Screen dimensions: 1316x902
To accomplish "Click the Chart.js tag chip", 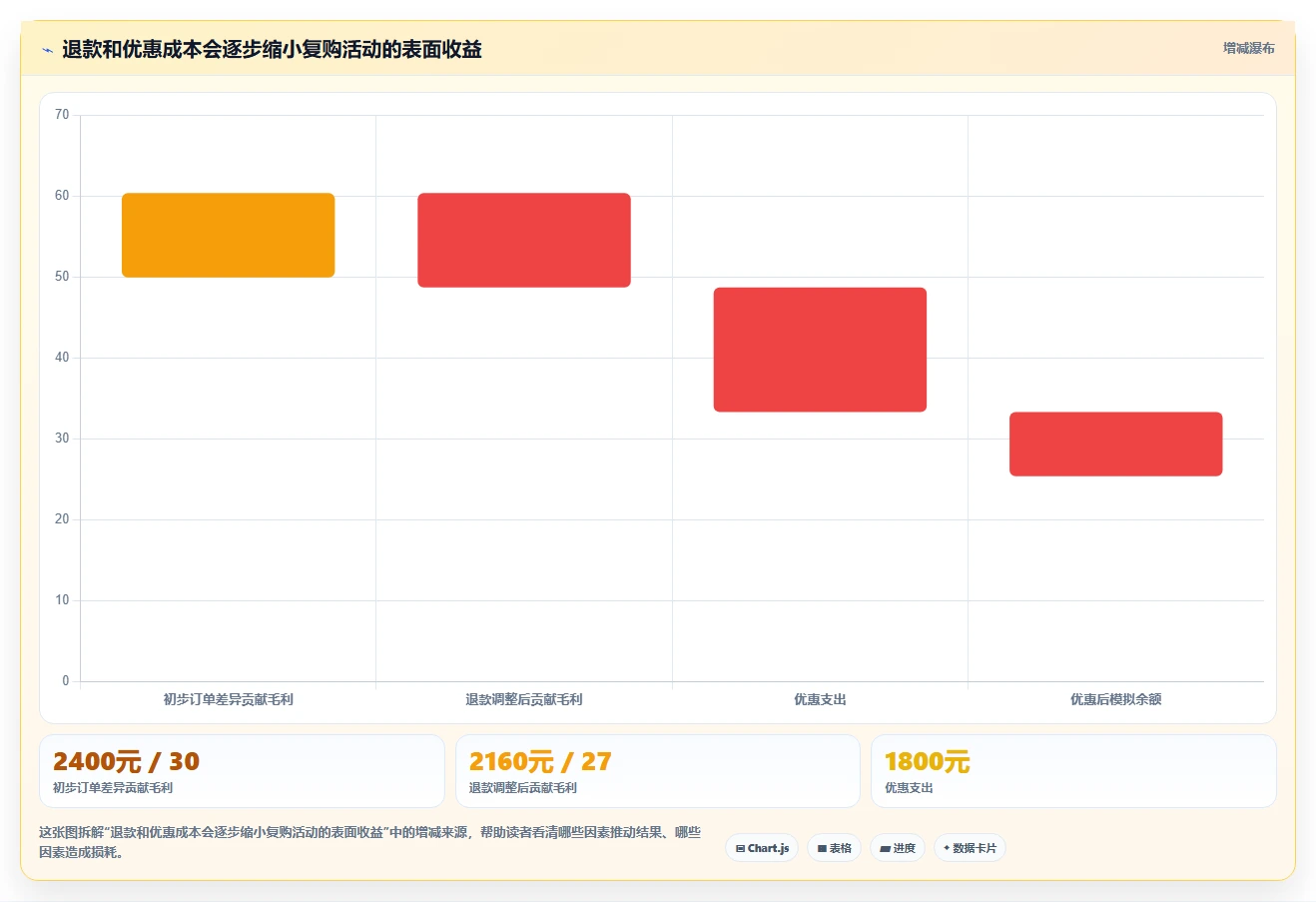I will pyautogui.click(x=762, y=848).
